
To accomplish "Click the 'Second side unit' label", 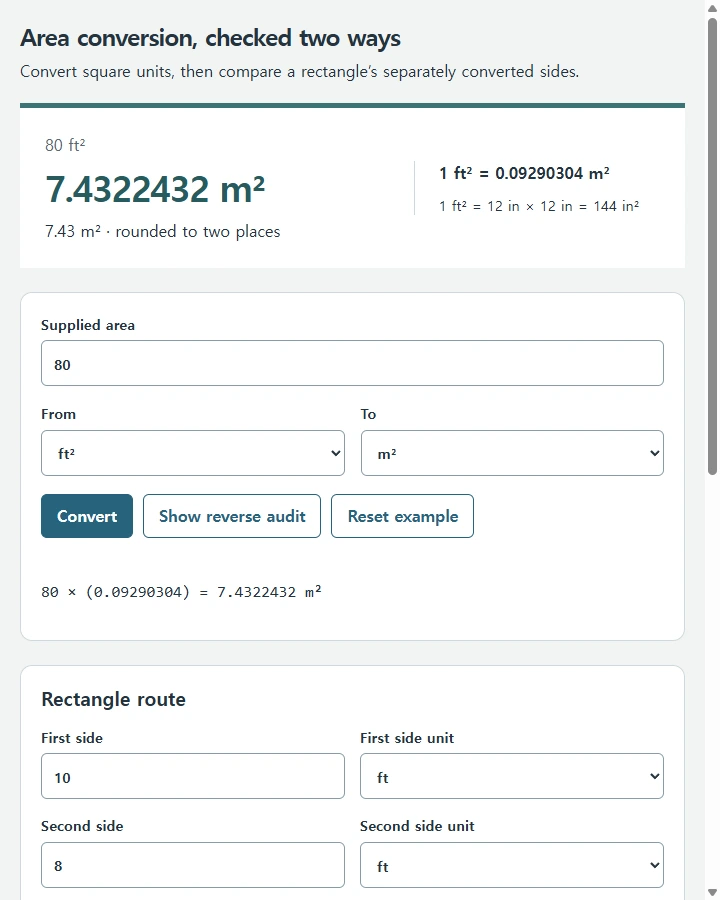I will coord(417,826).
